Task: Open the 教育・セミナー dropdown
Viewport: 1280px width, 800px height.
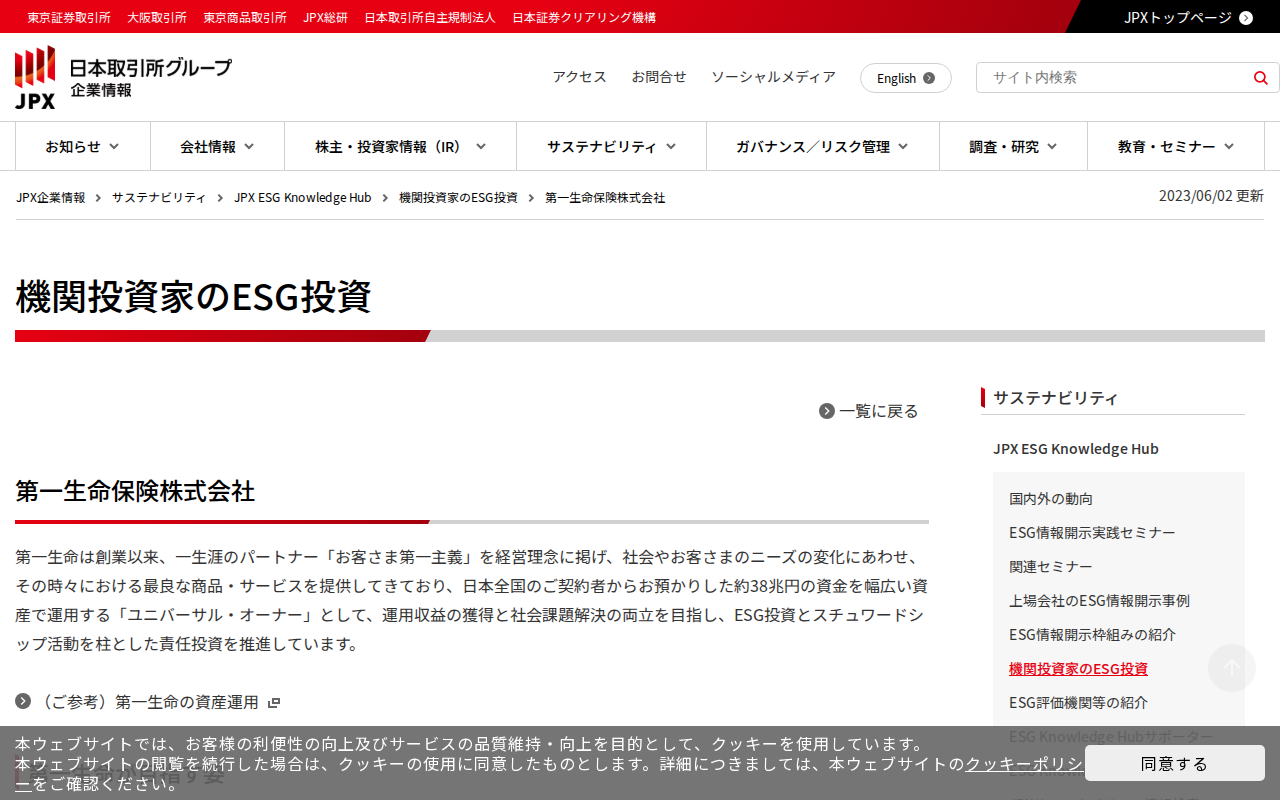Action: (x=1176, y=147)
